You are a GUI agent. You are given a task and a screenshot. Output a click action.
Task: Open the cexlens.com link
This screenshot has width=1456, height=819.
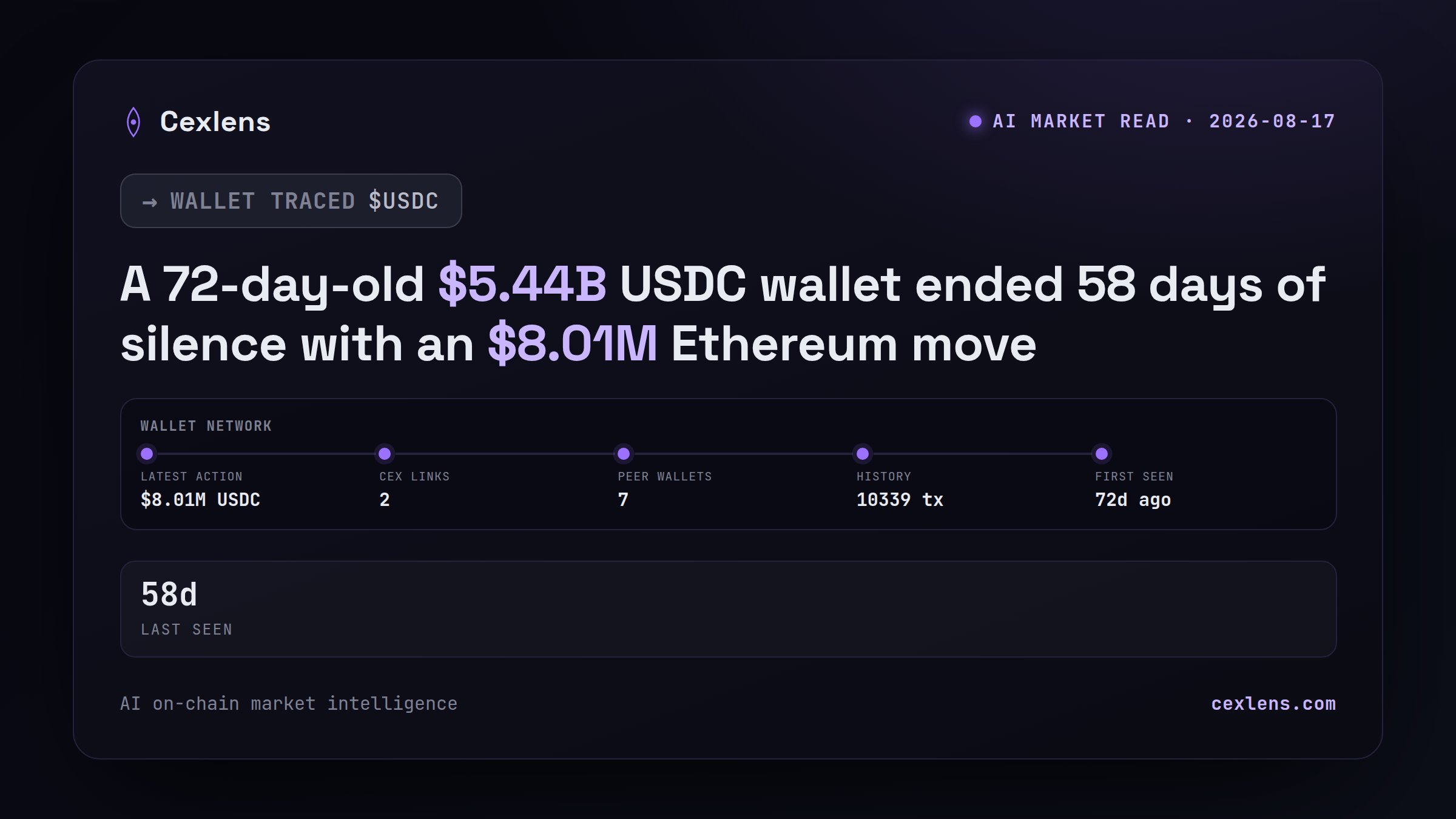click(1273, 704)
